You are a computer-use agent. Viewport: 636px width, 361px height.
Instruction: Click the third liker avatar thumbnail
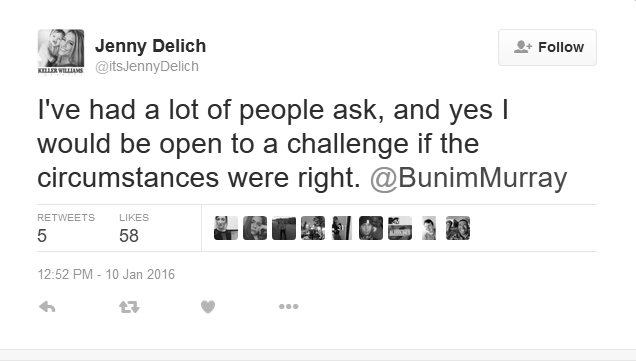pos(284,228)
